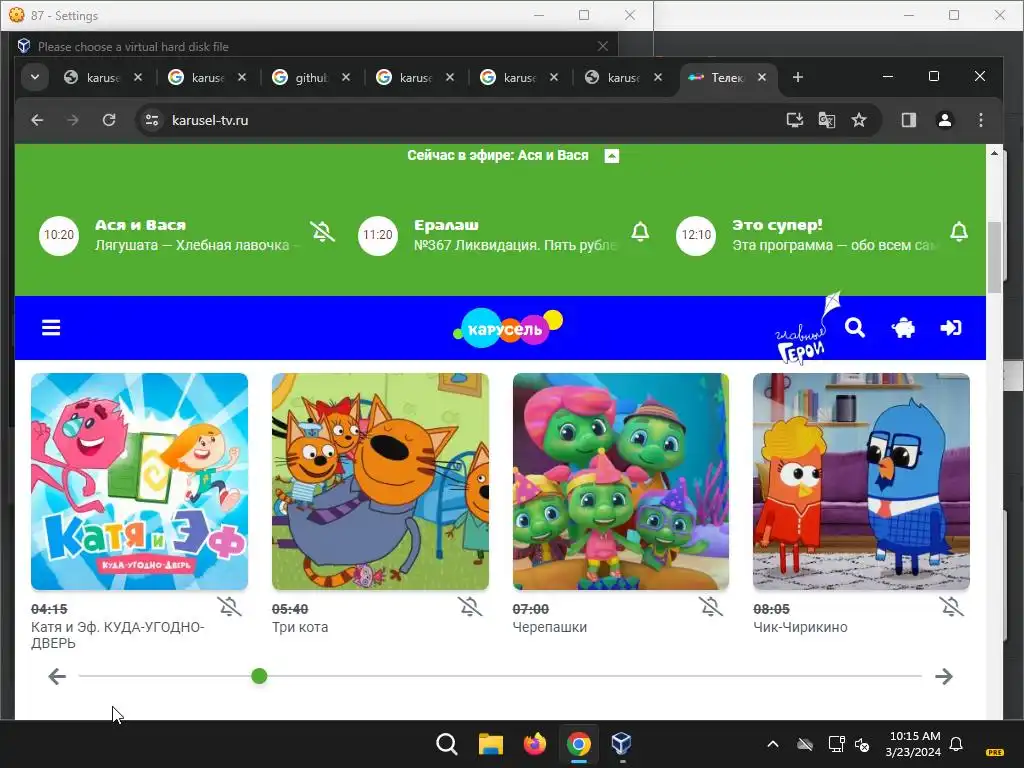
Task: View site information icon in address bar
Action: pyautogui.click(x=152, y=120)
